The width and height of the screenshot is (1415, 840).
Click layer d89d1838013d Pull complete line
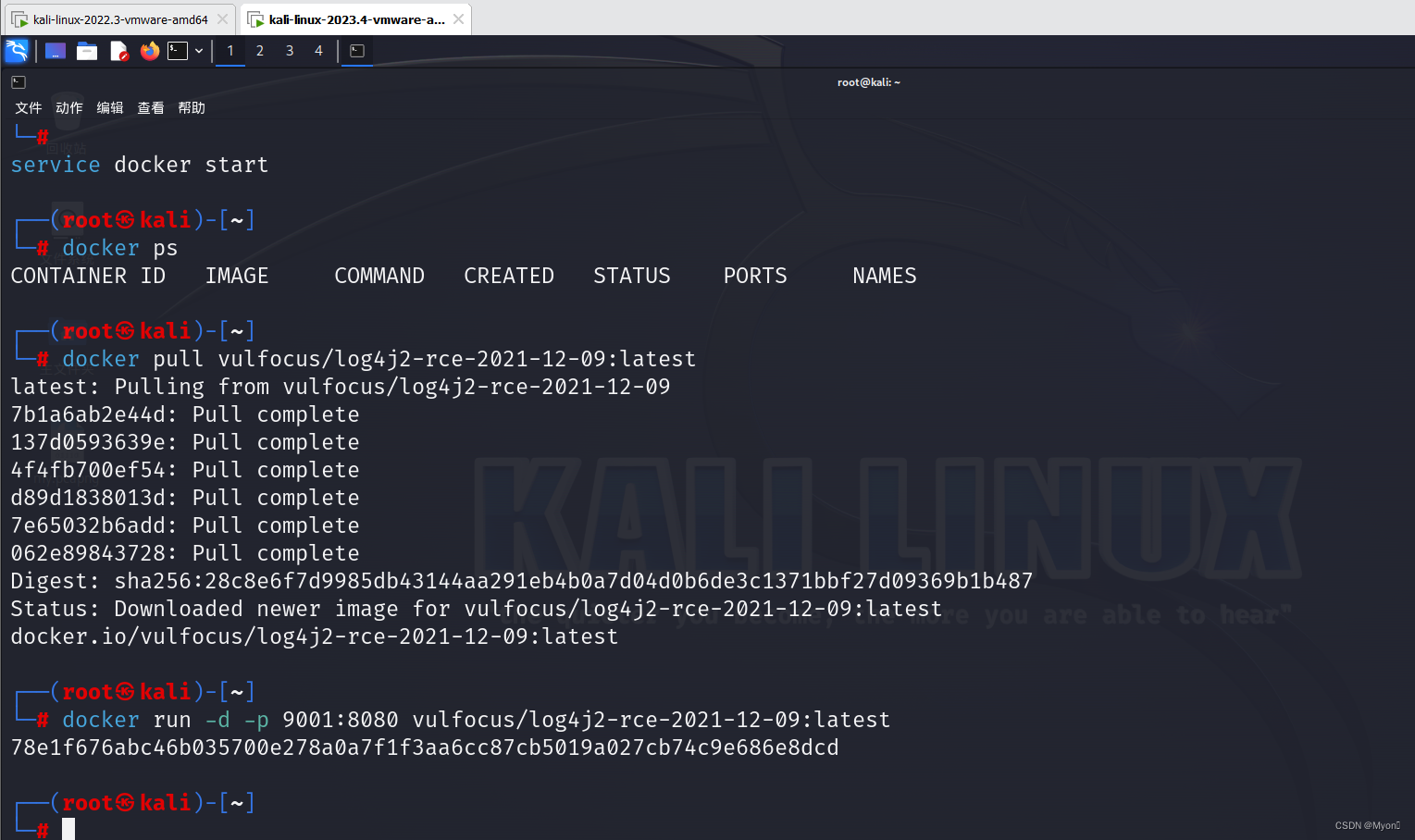point(185,498)
